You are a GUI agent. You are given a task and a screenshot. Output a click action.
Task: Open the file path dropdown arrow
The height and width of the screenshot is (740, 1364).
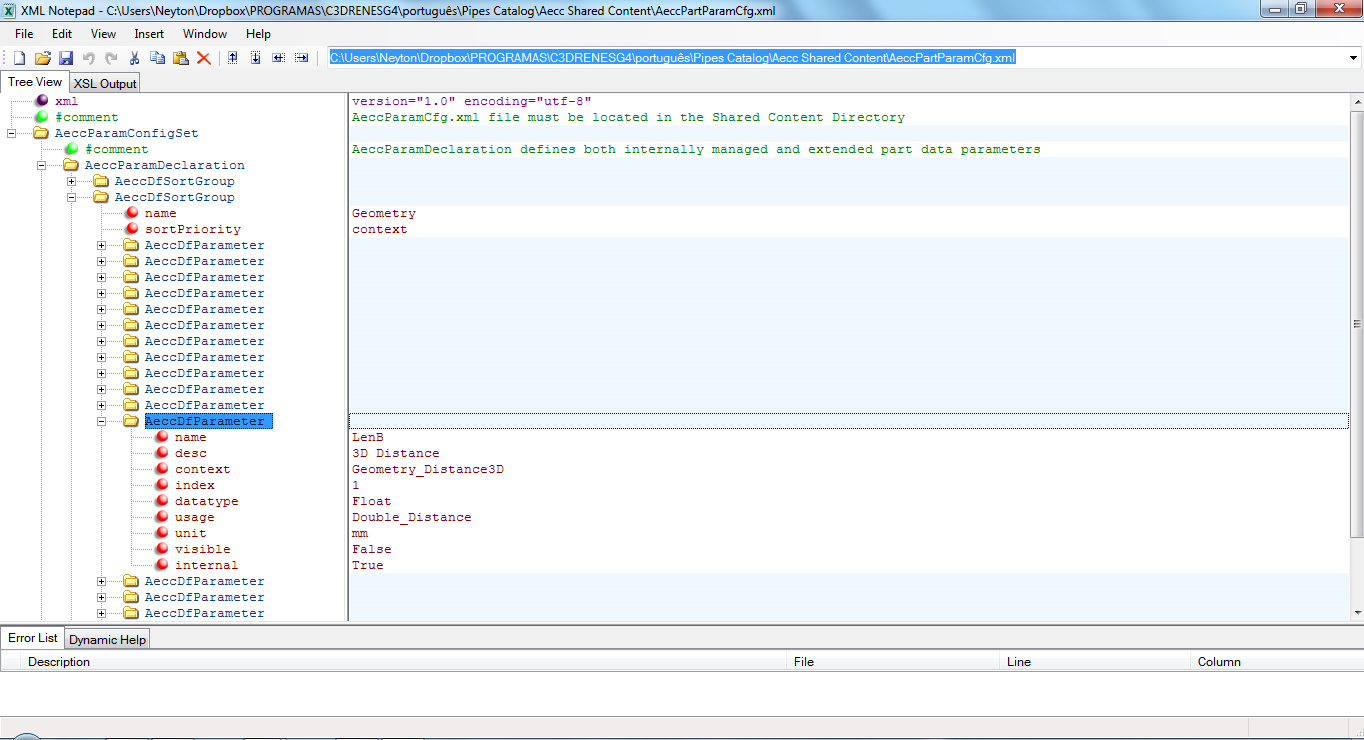tap(1353, 58)
